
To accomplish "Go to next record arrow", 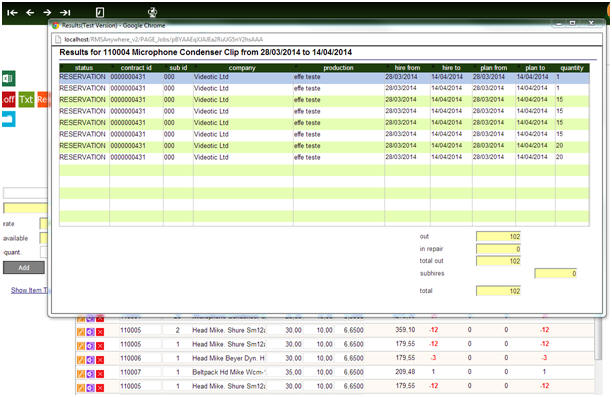I will click(x=47, y=13).
